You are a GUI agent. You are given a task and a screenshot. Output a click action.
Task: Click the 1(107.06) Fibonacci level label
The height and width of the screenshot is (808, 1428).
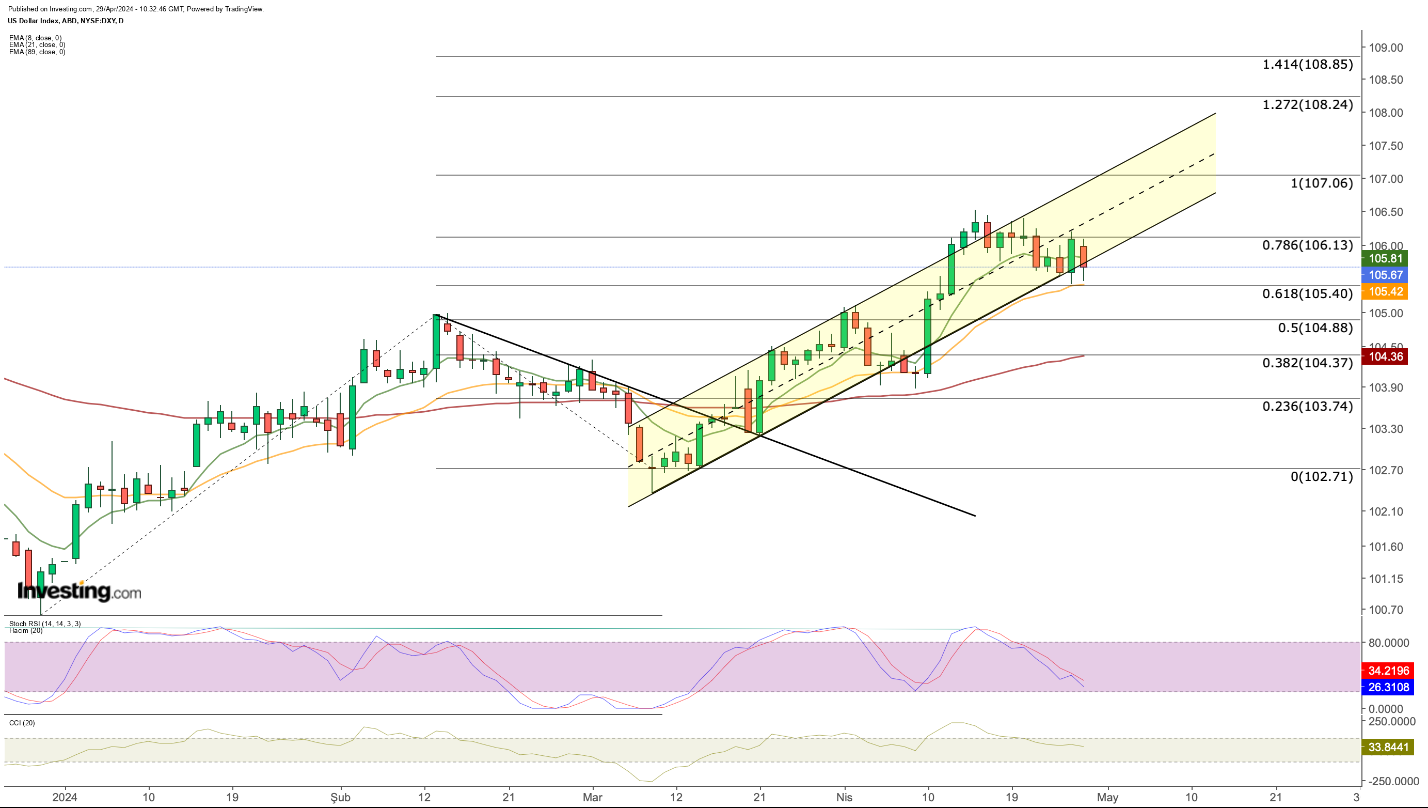pyautogui.click(x=1320, y=183)
